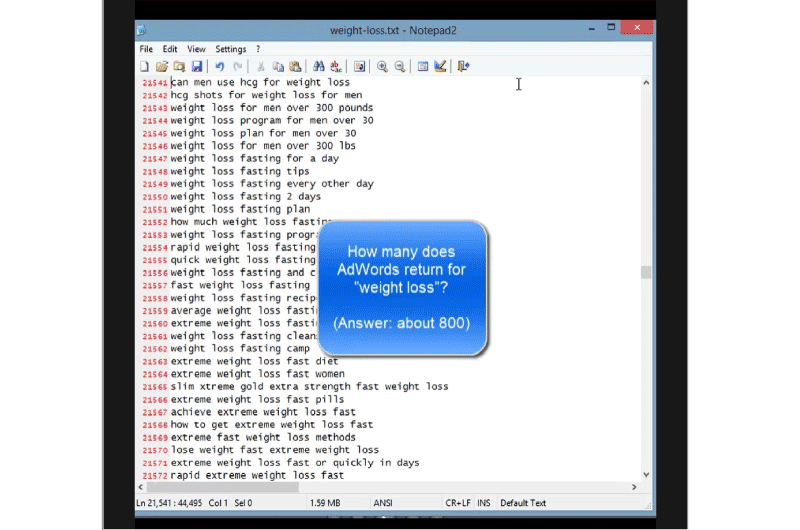Open the Settings menu
The width and height of the screenshot is (800, 530).
coord(231,49)
